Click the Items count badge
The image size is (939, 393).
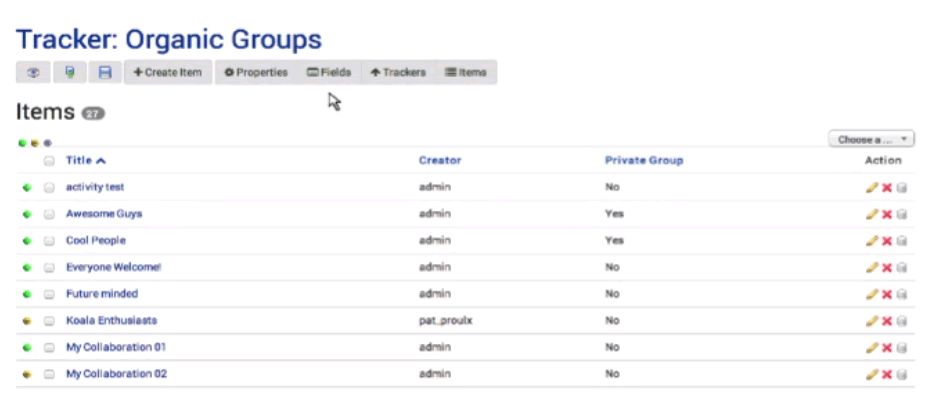coord(93,113)
